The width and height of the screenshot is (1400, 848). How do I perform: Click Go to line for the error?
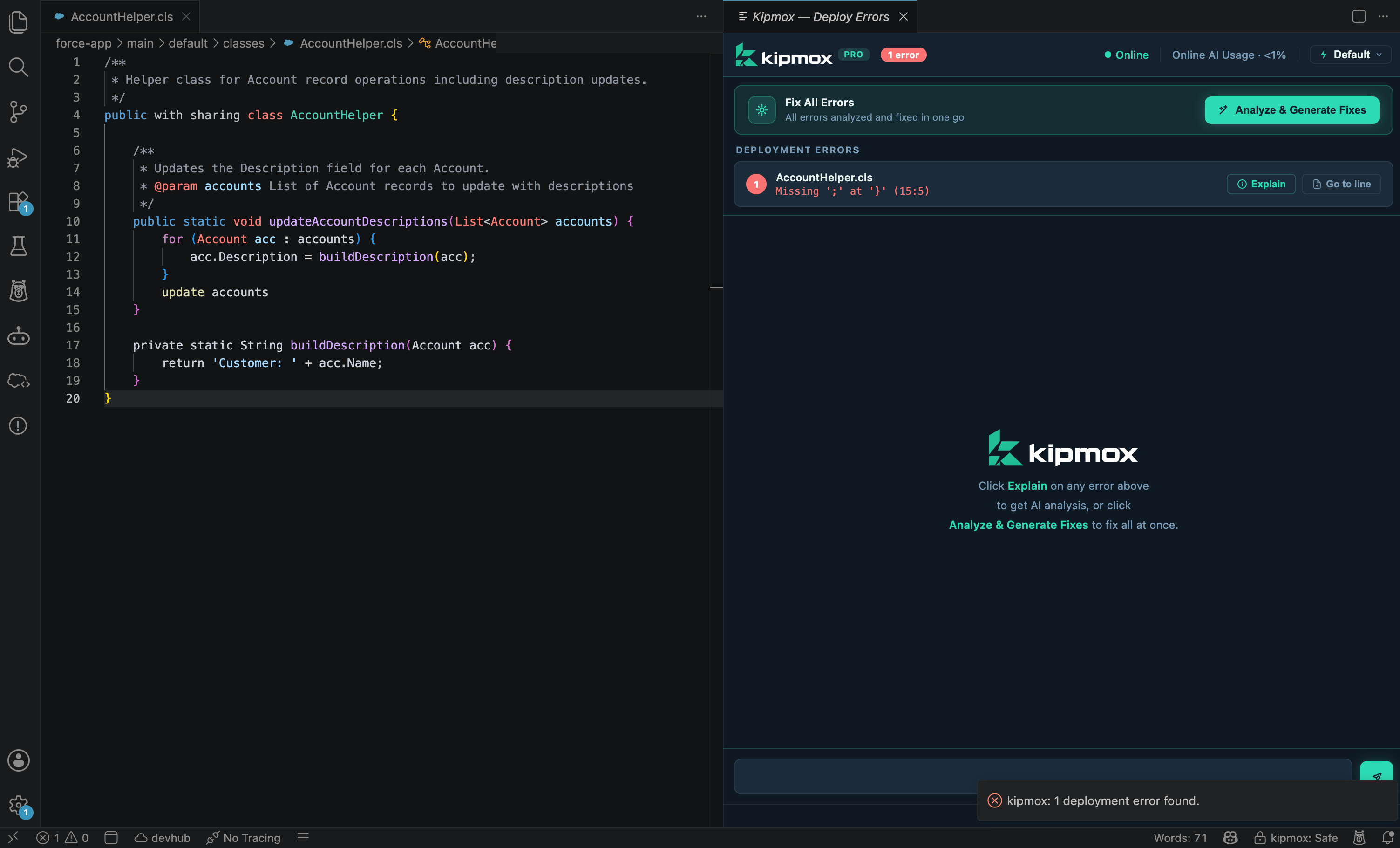click(1341, 184)
